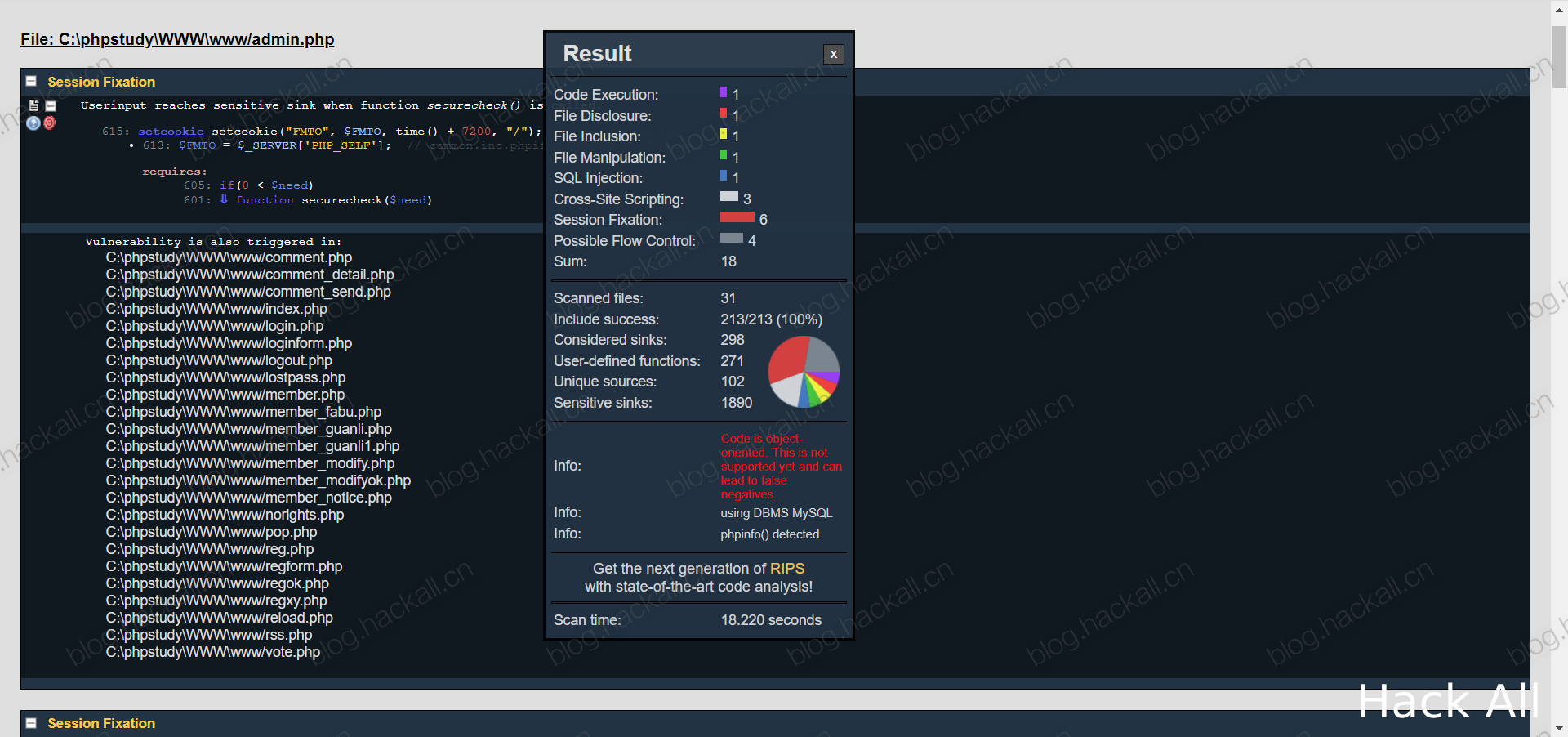This screenshot has height=737, width=1568.
Task: Click the Result window title
Action: coord(597,54)
